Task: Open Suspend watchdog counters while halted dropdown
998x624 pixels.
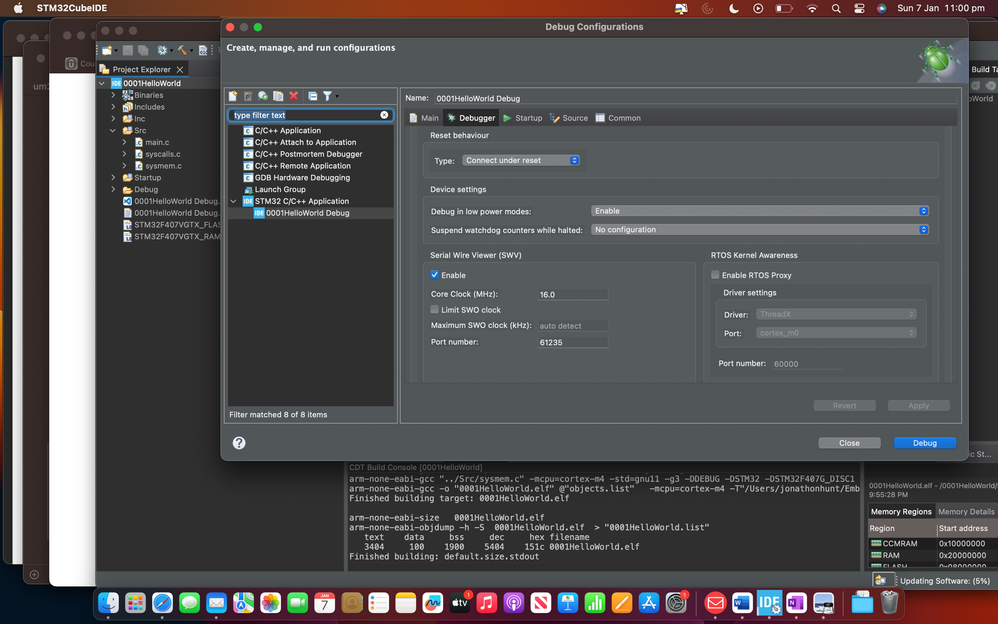Action: pyautogui.click(x=759, y=230)
